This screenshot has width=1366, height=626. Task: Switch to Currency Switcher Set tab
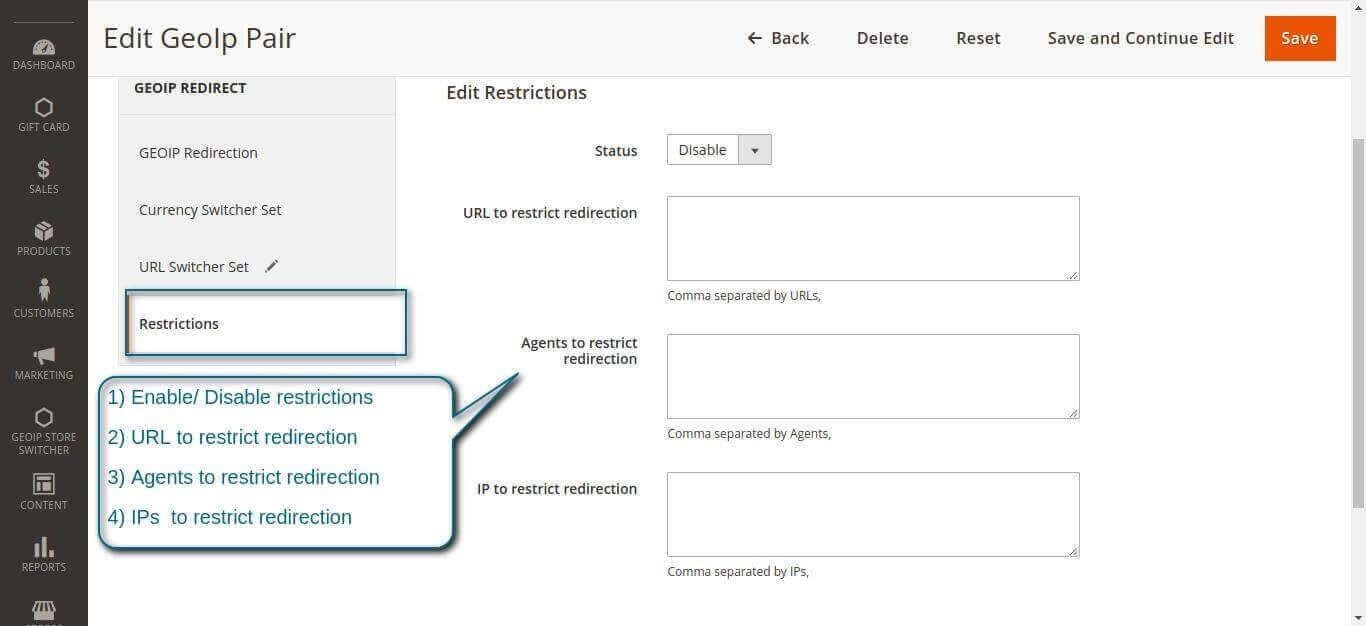(210, 210)
